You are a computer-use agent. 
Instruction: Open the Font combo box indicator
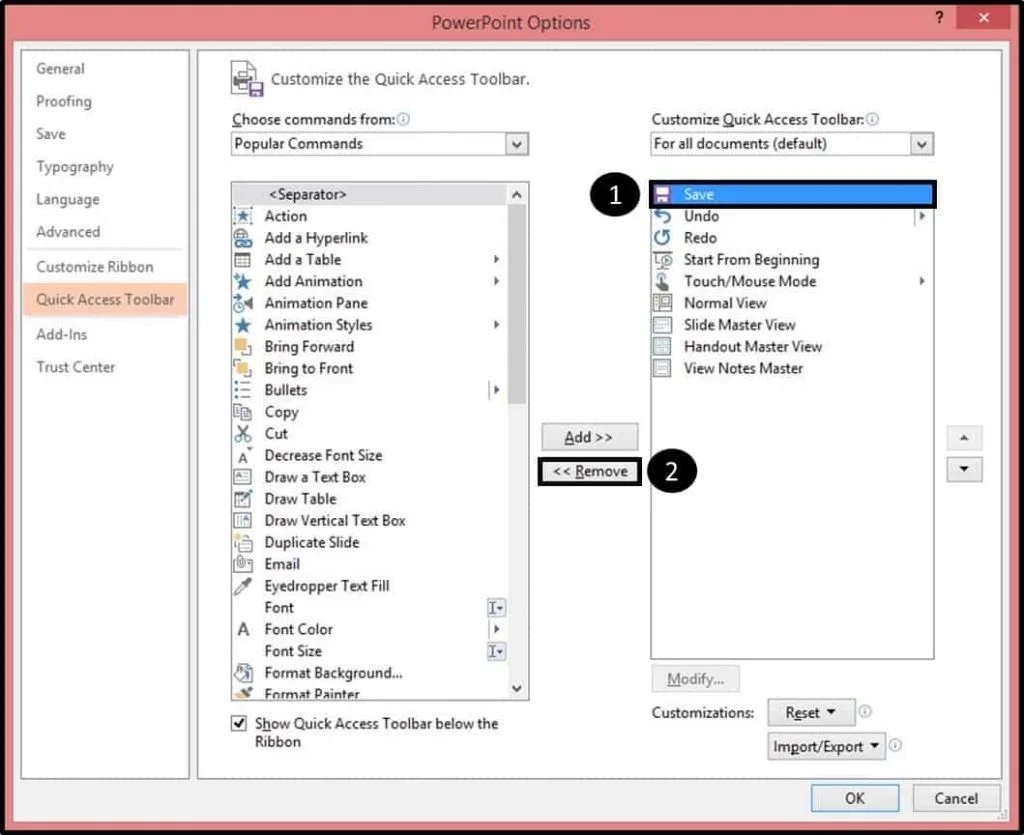pos(496,608)
